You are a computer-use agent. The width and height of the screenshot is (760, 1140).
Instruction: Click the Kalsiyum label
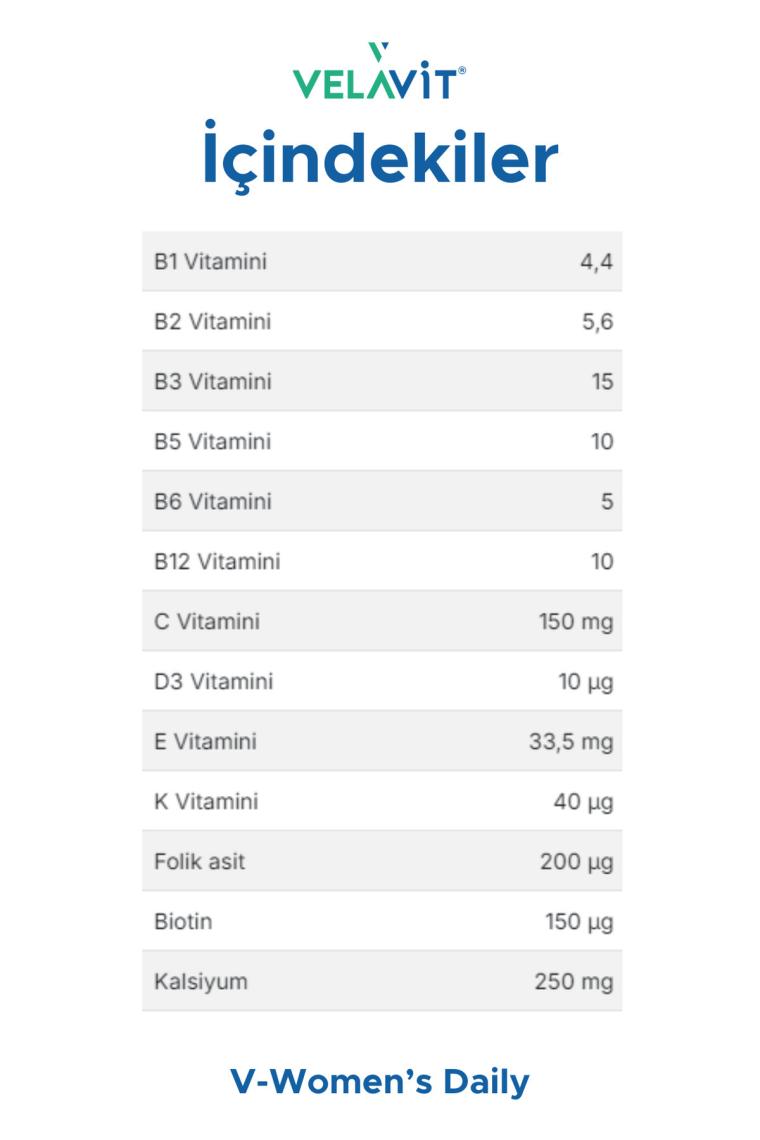200,982
